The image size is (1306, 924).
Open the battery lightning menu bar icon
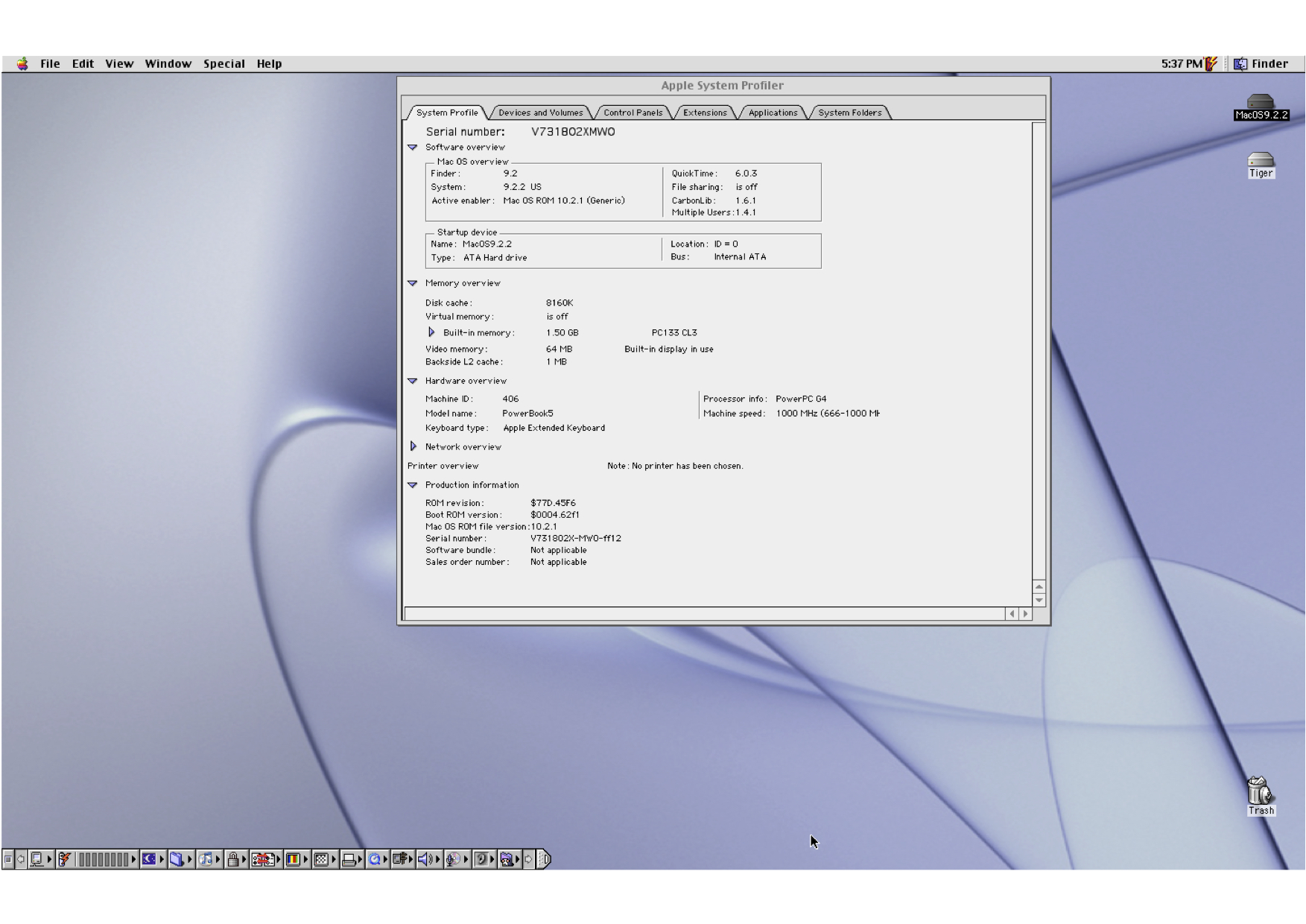[1211, 63]
